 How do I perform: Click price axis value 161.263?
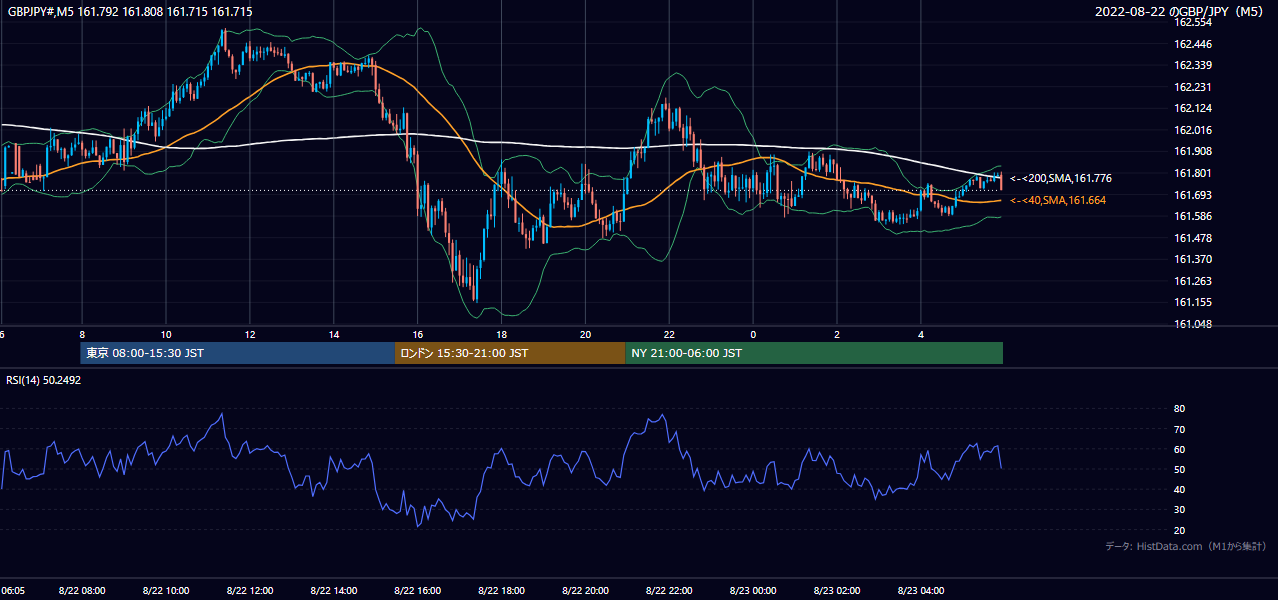coord(1192,281)
